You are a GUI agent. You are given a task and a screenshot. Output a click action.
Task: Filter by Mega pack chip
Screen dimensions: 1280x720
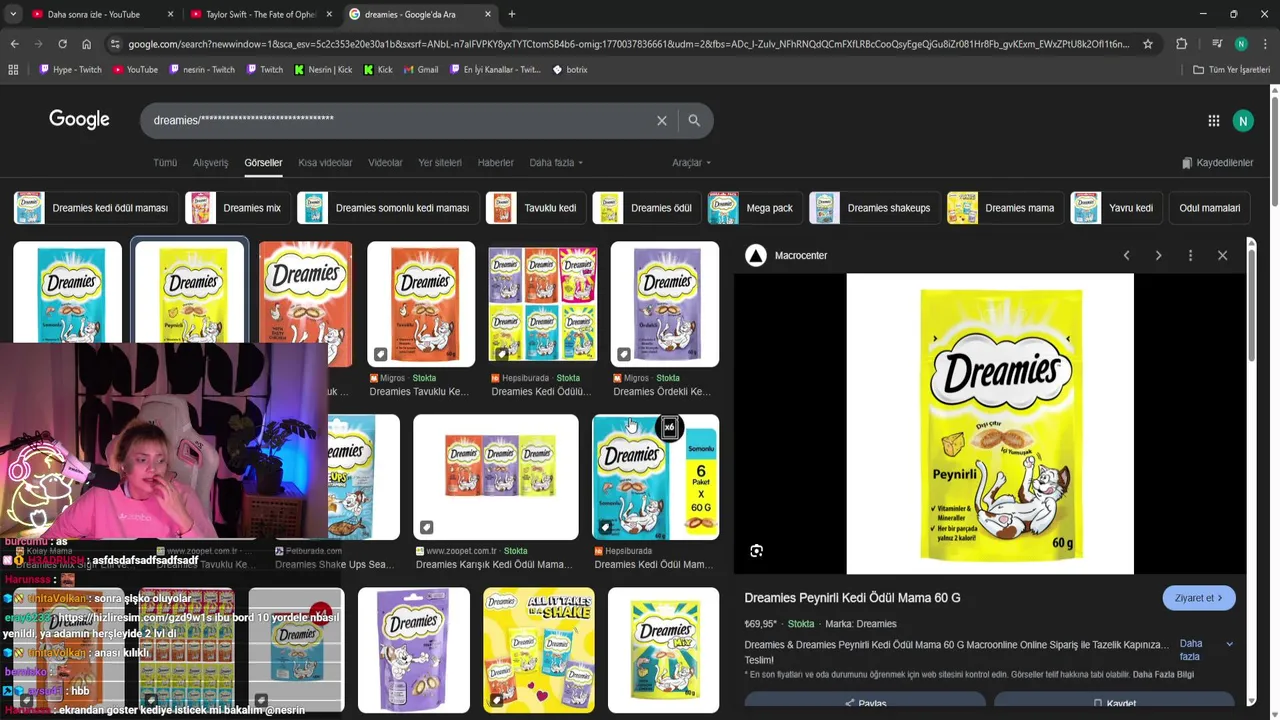coord(755,208)
